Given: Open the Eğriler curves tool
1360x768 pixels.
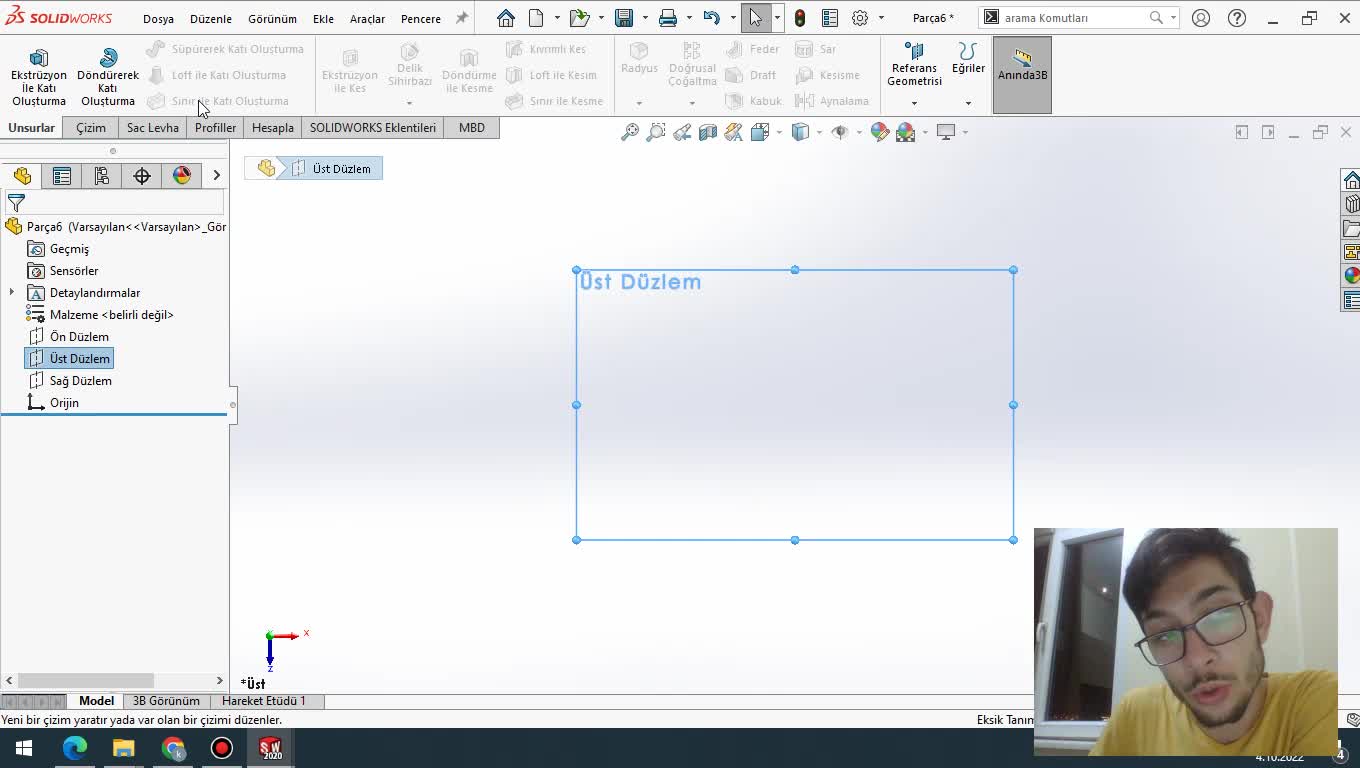Looking at the screenshot, I should pos(968,59).
